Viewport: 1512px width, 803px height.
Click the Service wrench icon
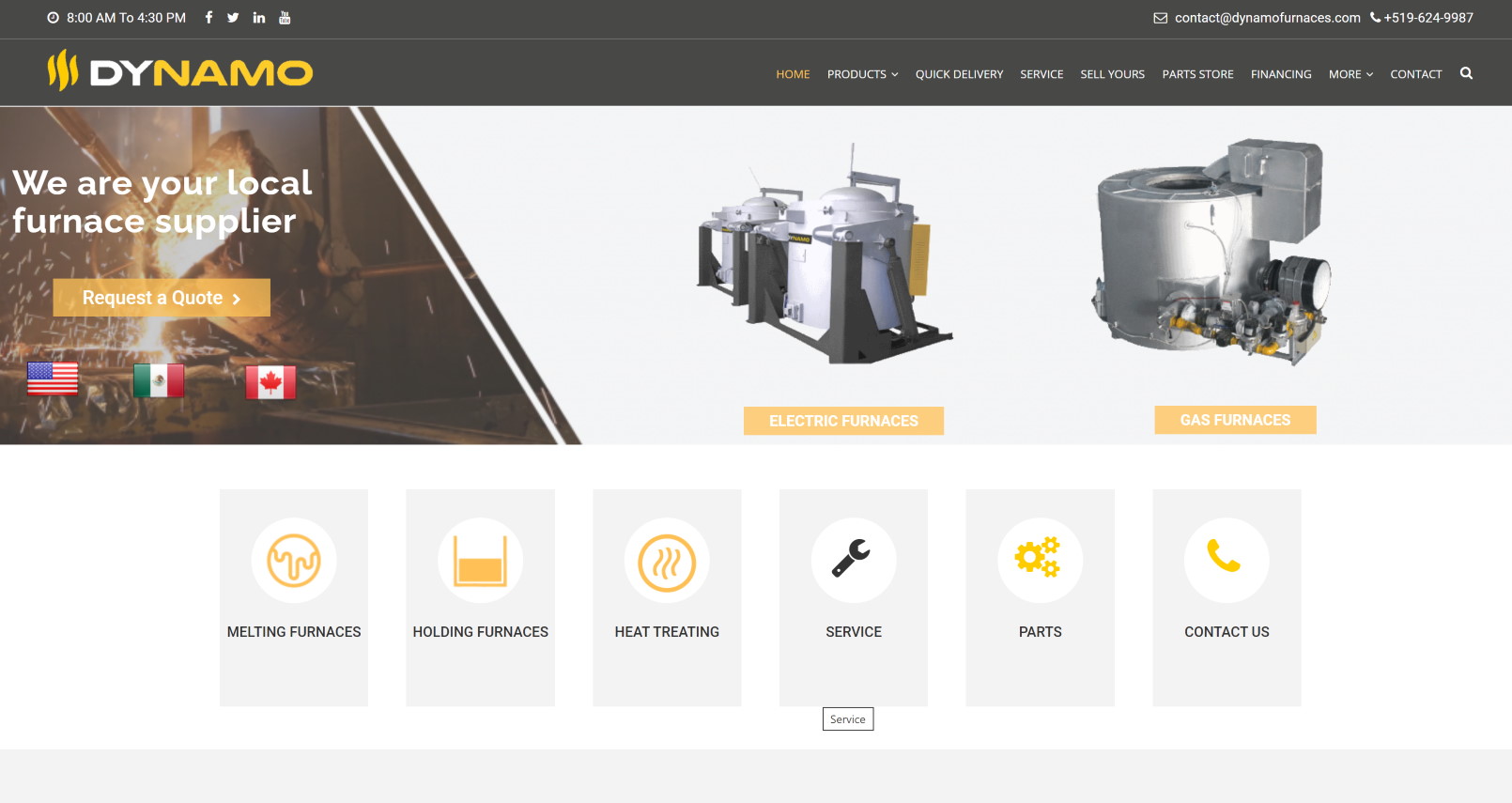[x=853, y=560]
